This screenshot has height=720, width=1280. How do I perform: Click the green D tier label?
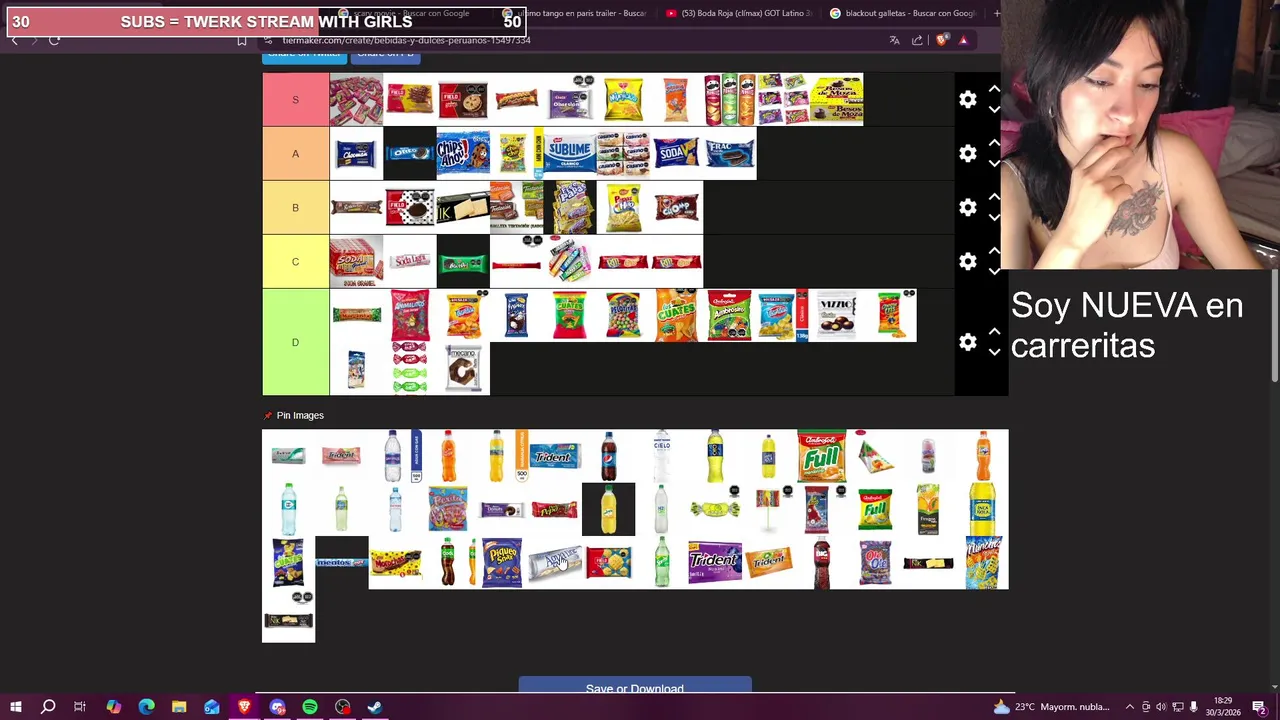pos(295,342)
